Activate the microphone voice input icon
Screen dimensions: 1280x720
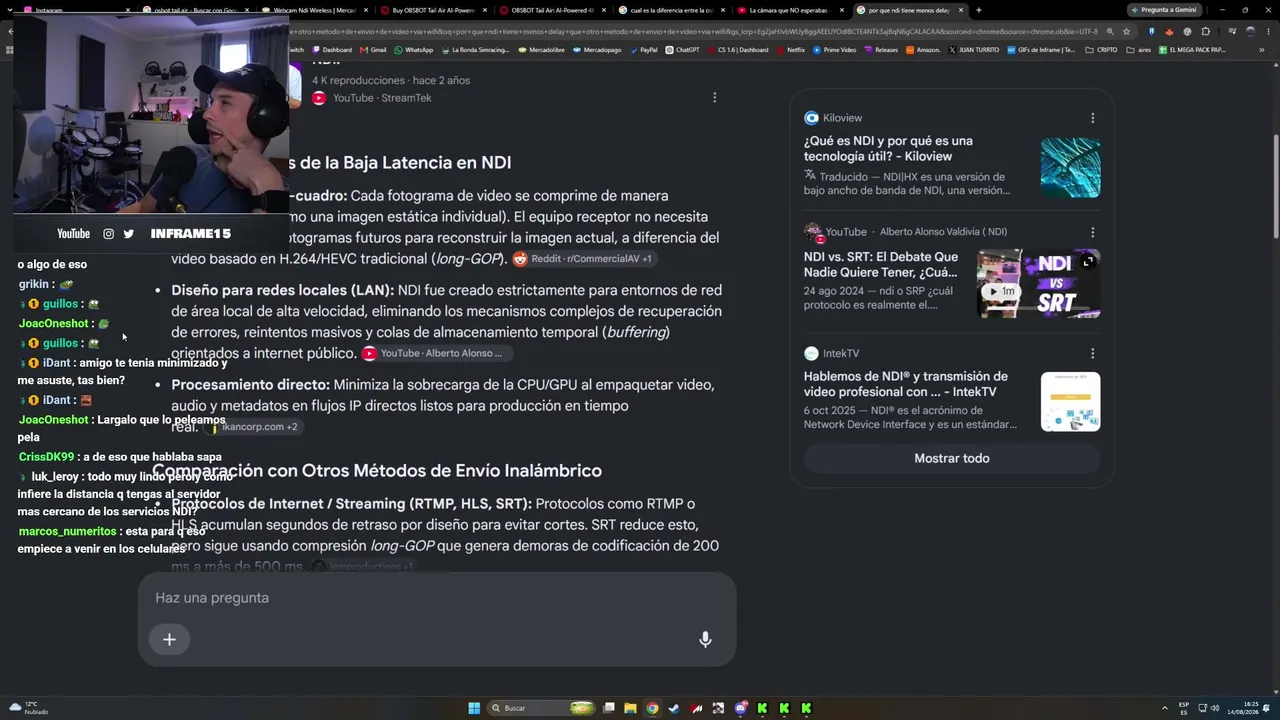[705, 640]
